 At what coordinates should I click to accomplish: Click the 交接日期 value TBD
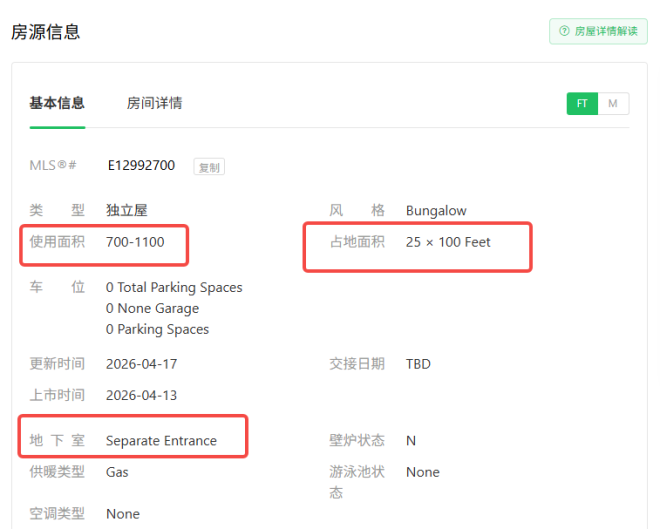tap(418, 364)
